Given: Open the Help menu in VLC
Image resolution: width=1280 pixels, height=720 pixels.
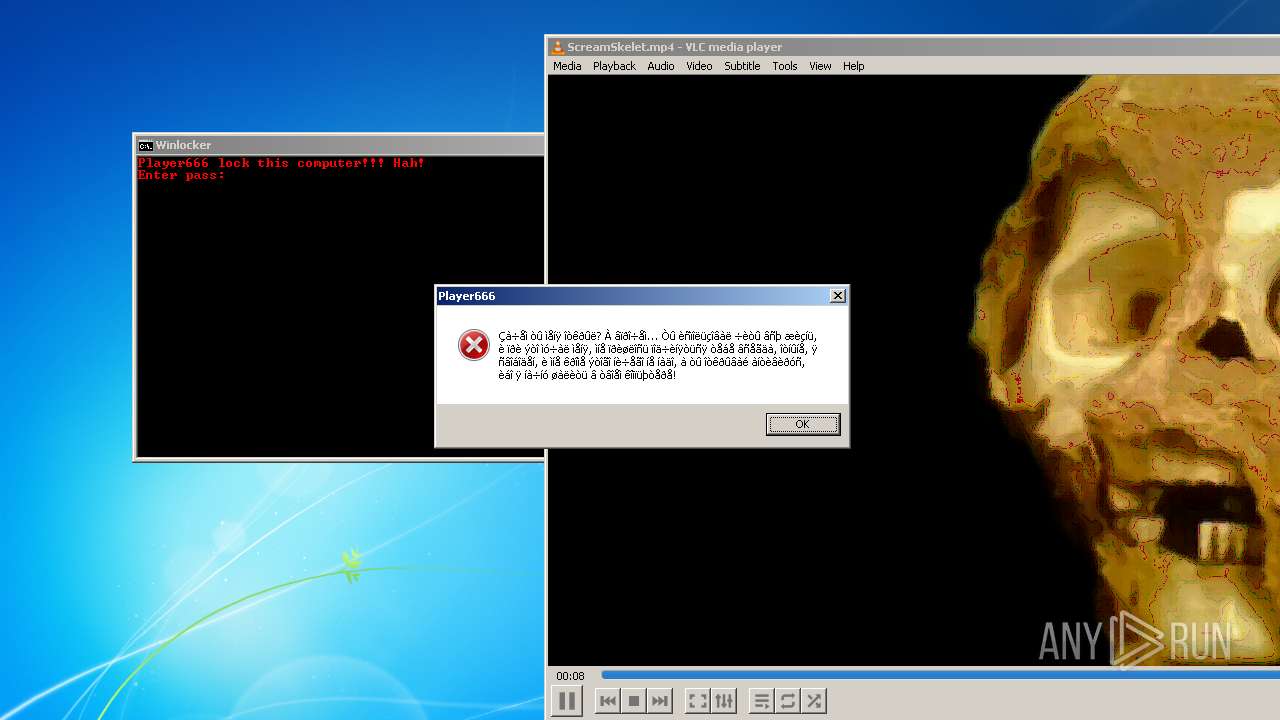Looking at the screenshot, I should click(853, 66).
